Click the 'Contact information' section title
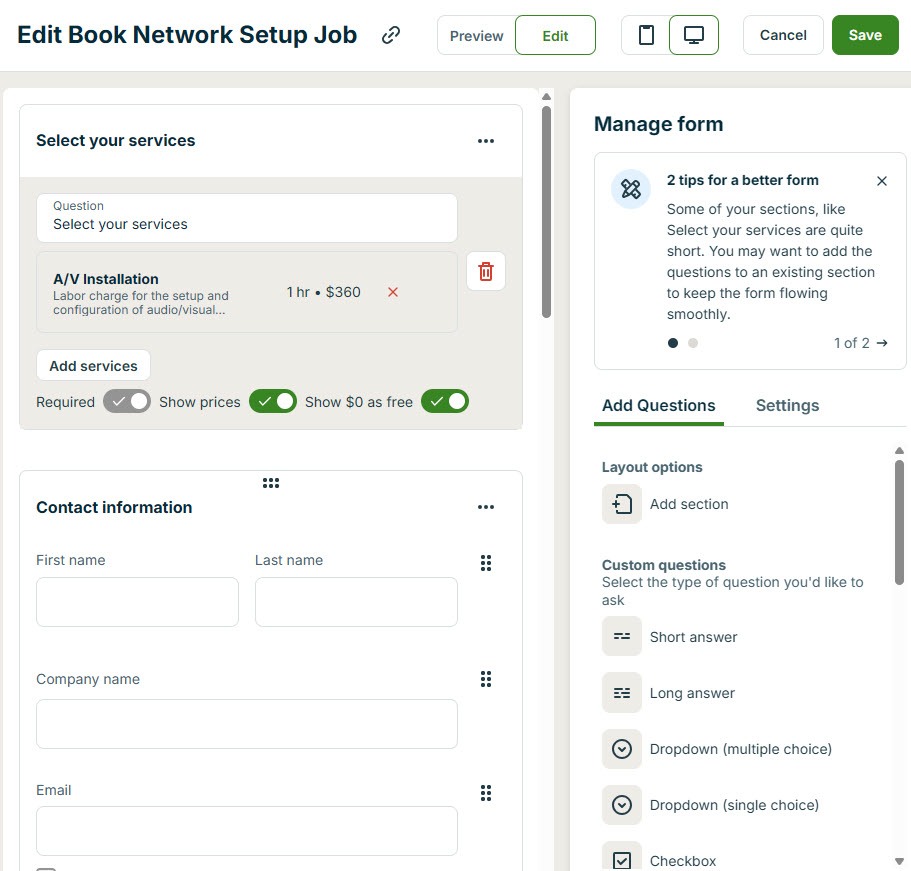The width and height of the screenshot is (911, 871). [114, 507]
